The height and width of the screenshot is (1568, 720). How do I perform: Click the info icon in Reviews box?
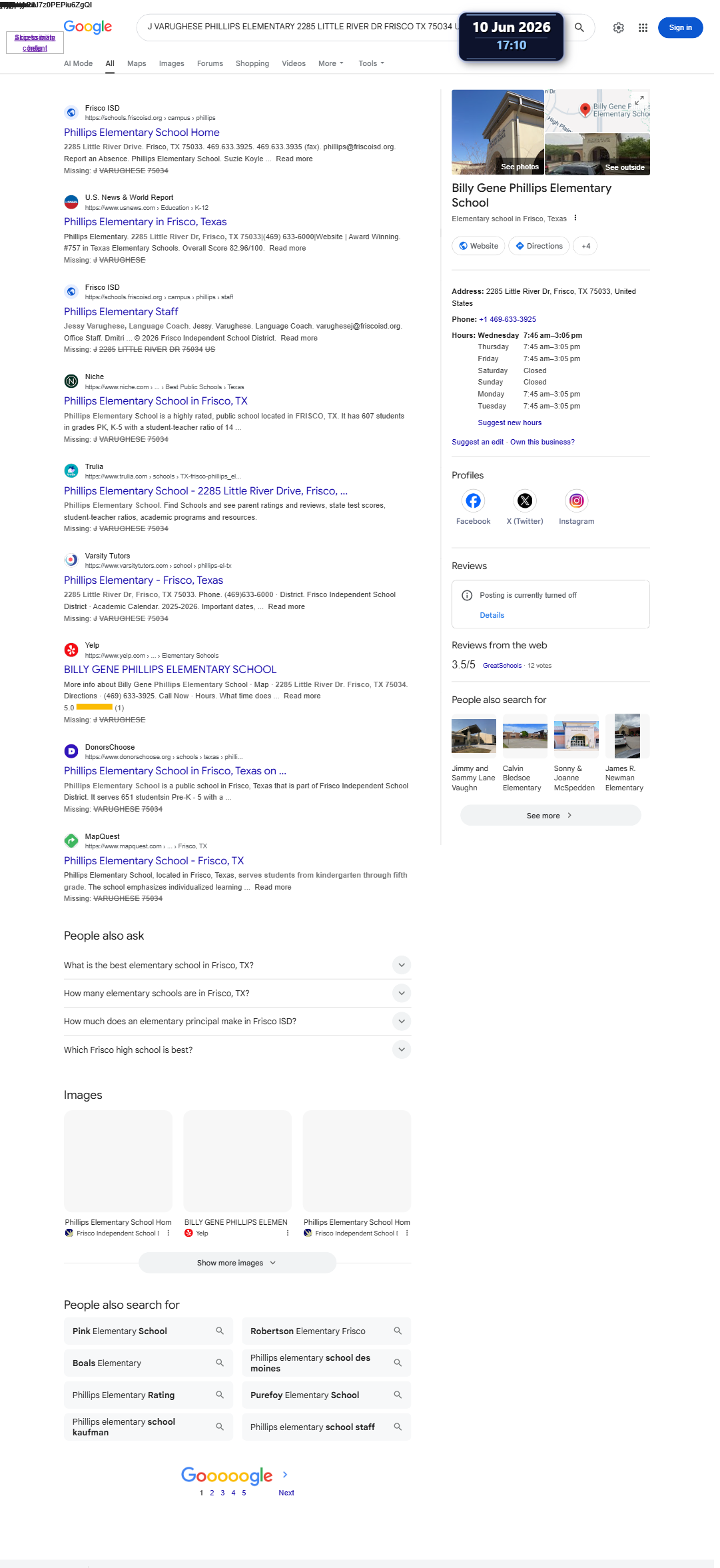[467, 595]
